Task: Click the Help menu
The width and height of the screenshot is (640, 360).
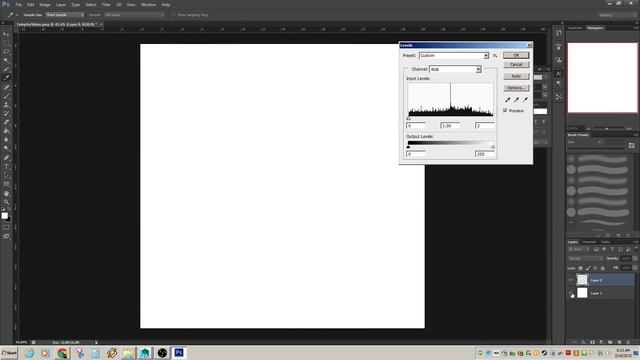Action: coord(166,4)
